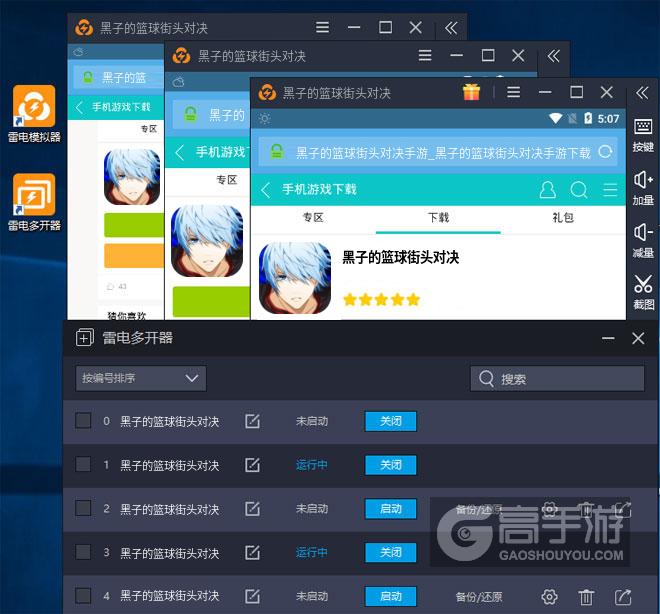The width and height of the screenshot is (660, 614).
Task: Open settings gear for instance 4
Action: [549, 596]
